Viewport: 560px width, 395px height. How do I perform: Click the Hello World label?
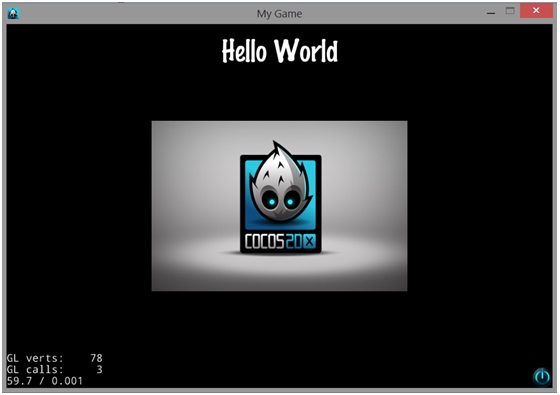point(280,51)
